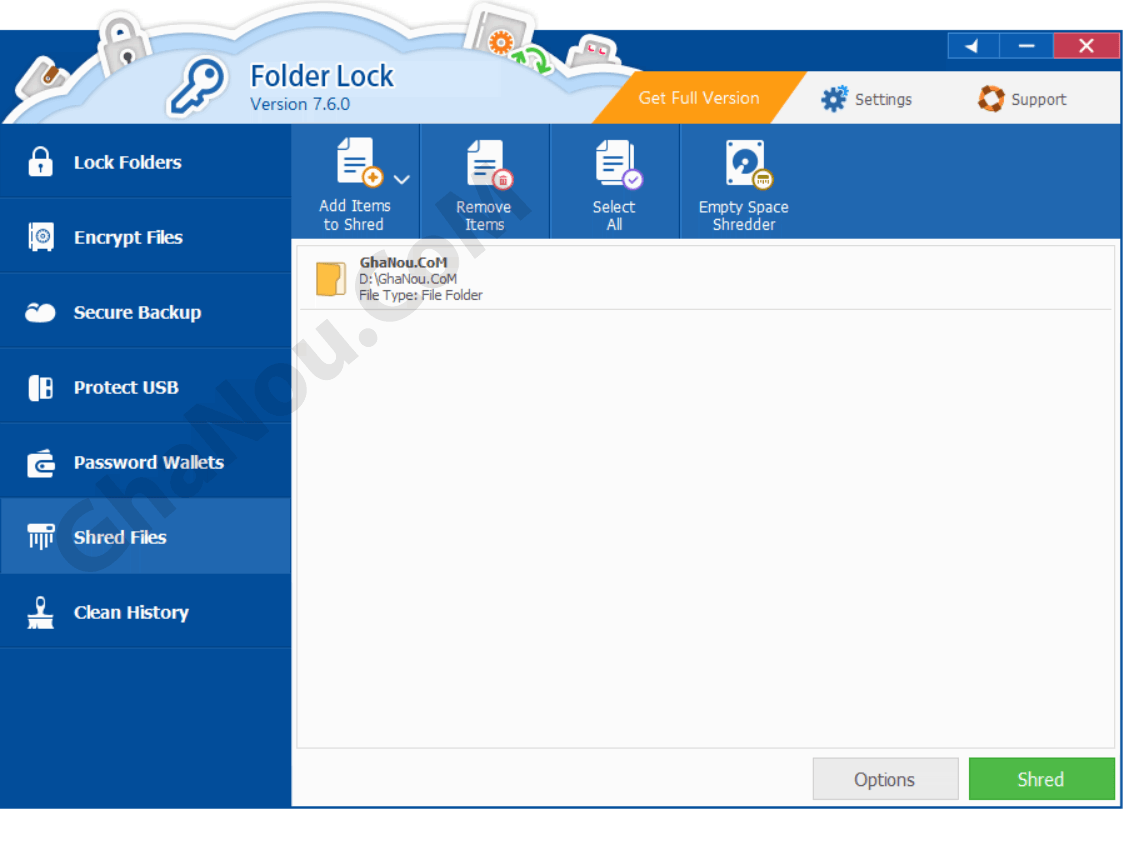Click the Add Items to Shred icon

(x=358, y=162)
